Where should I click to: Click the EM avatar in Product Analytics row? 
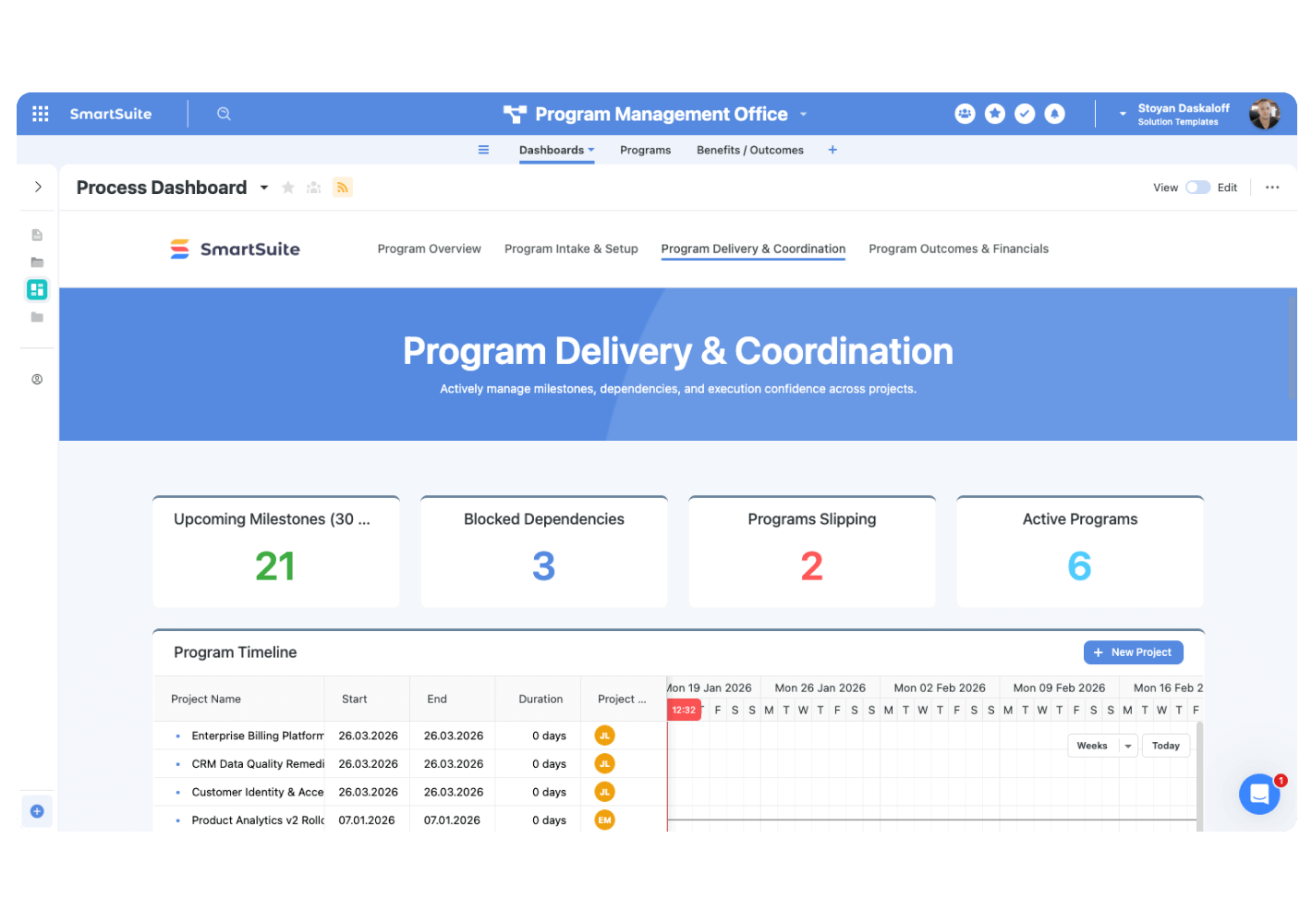coord(604,821)
